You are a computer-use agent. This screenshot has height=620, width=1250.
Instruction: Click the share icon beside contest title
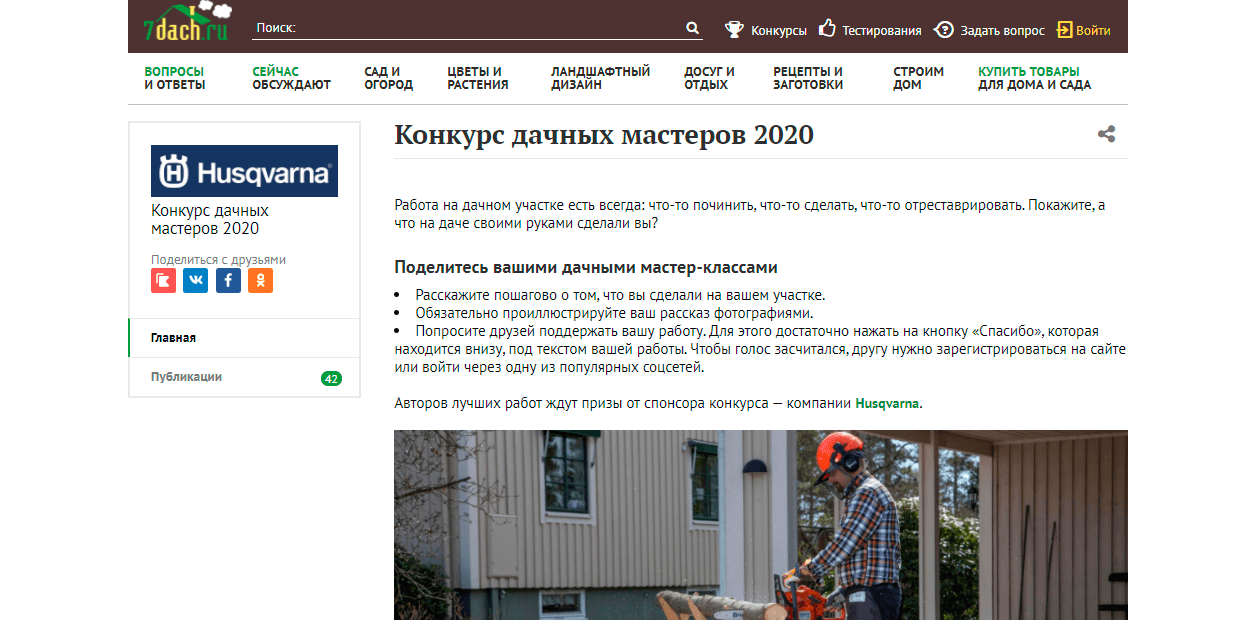point(1106,134)
